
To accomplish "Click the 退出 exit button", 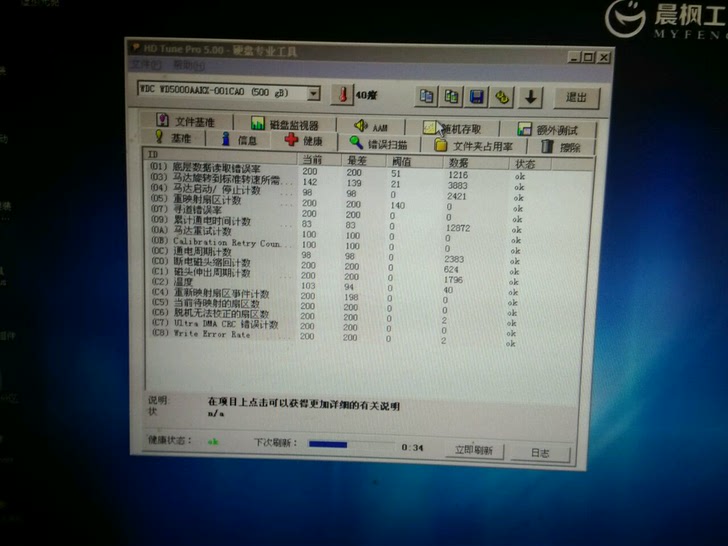I will [x=576, y=98].
